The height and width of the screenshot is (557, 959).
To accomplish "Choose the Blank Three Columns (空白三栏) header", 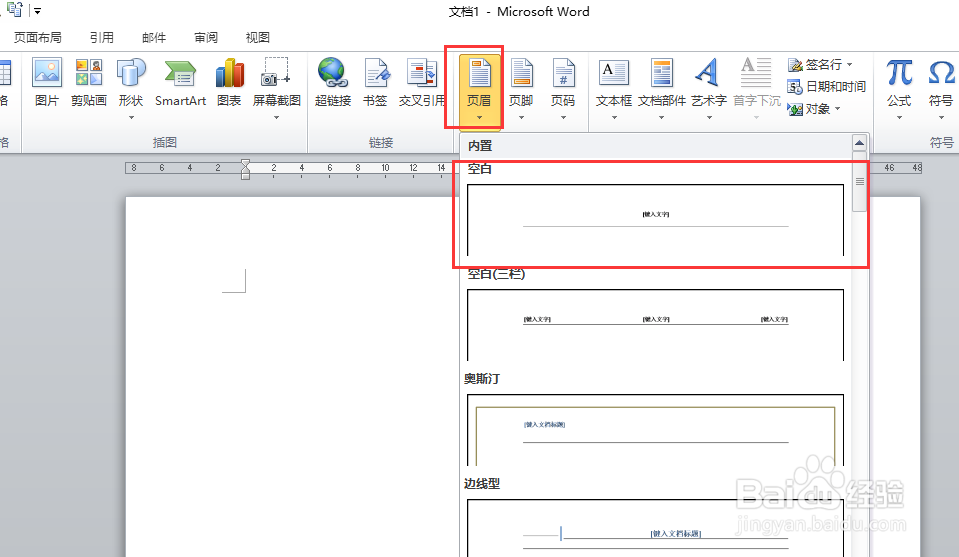I will point(655,325).
